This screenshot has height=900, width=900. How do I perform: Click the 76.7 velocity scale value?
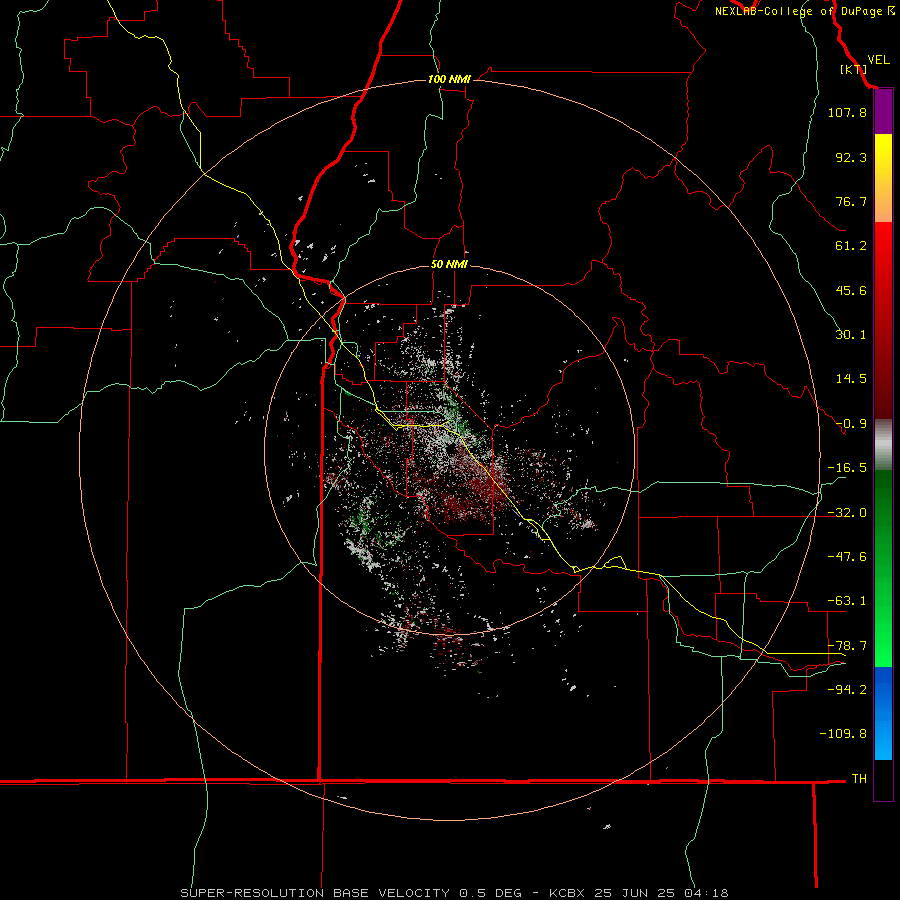click(x=851, y=201)
